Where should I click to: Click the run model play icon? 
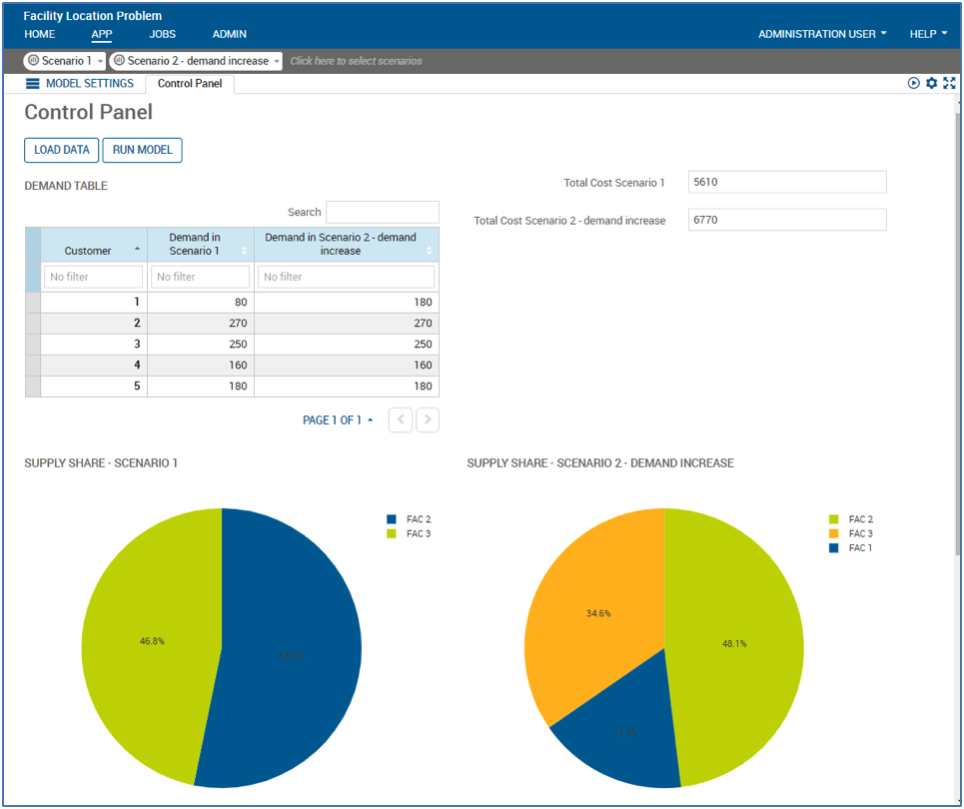[913, 83]
